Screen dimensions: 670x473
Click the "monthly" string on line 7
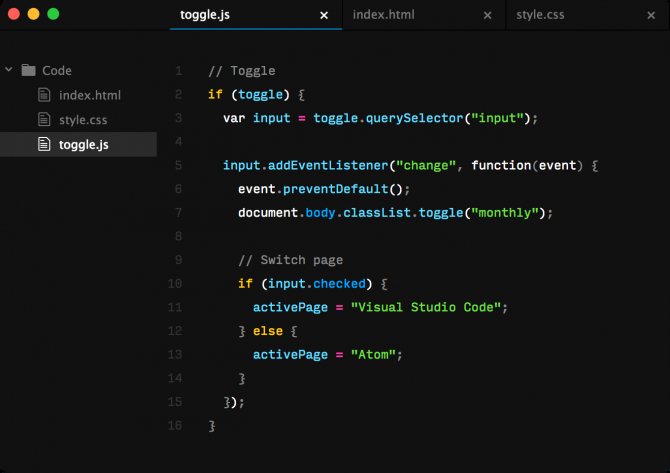[x=505, y=212]
